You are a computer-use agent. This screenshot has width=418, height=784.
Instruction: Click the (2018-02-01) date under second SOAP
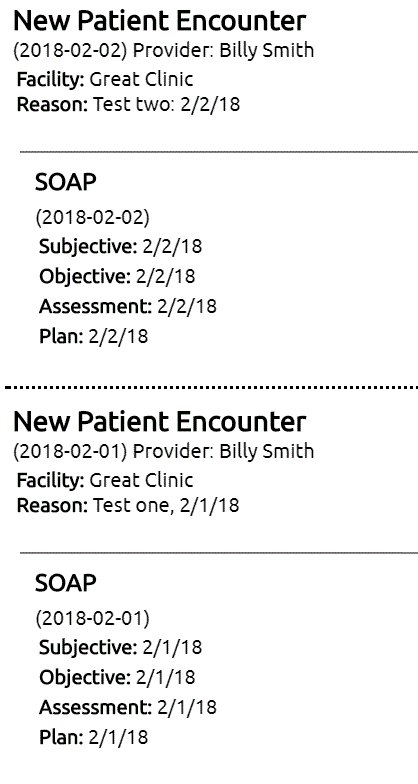click(92, 618)
